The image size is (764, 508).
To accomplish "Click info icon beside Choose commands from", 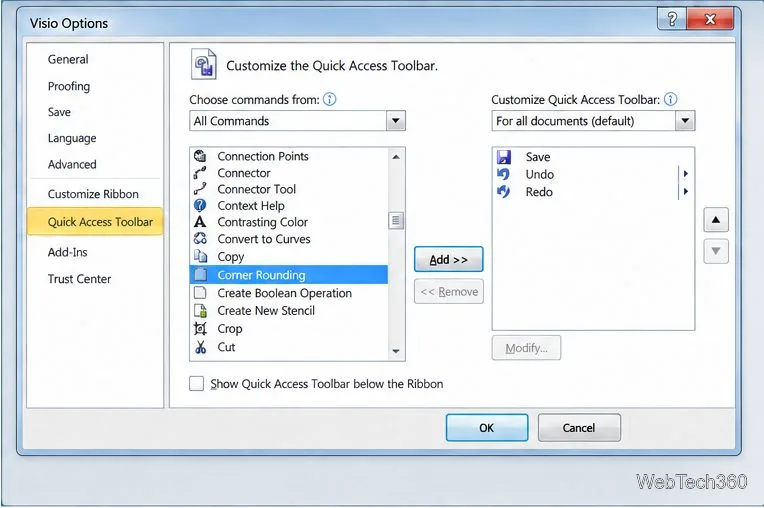I will (330, 99).
